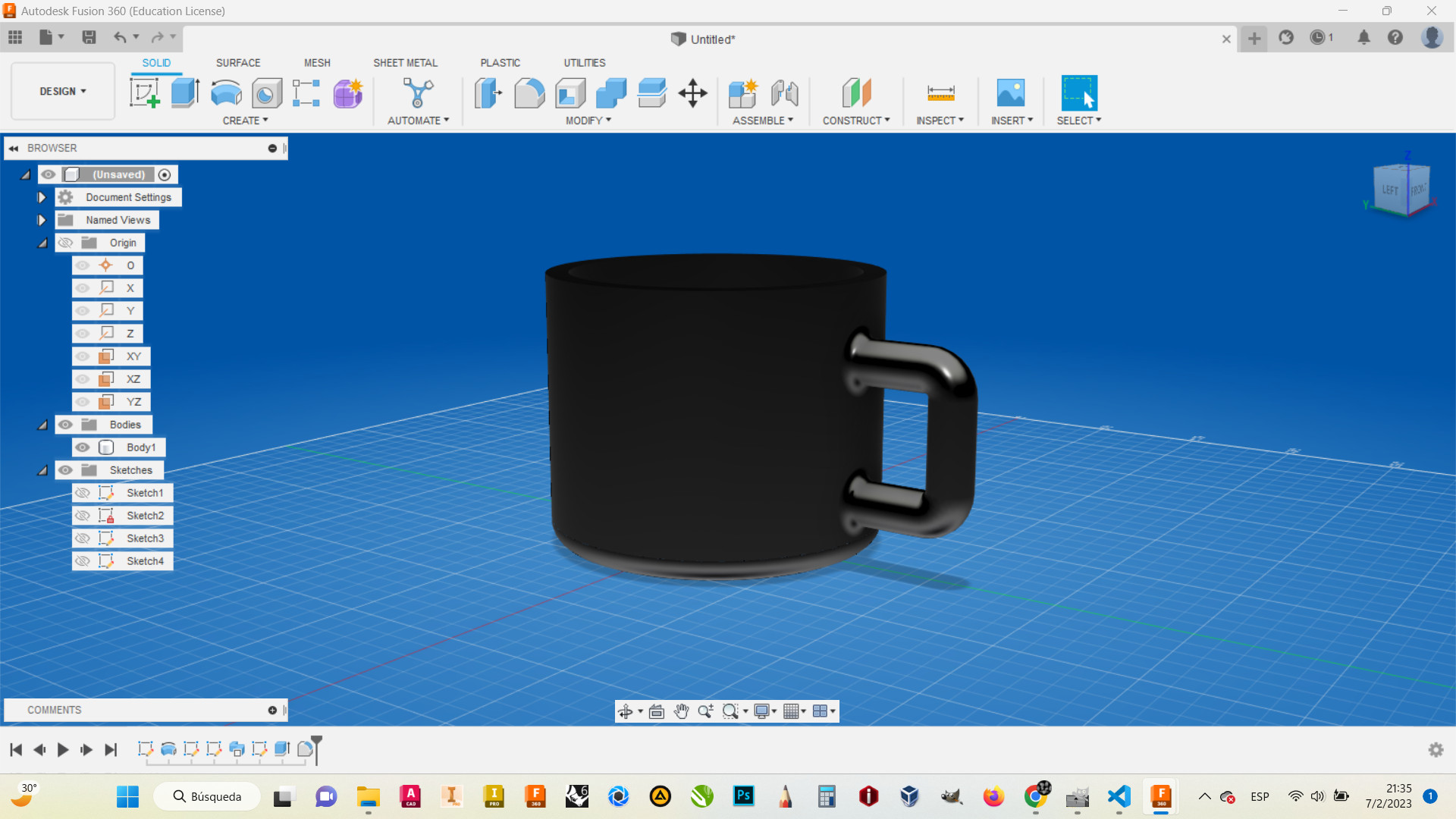Select the Extrude tool icon
This screenshot has width=1456, height=819.
click(185, 93)
